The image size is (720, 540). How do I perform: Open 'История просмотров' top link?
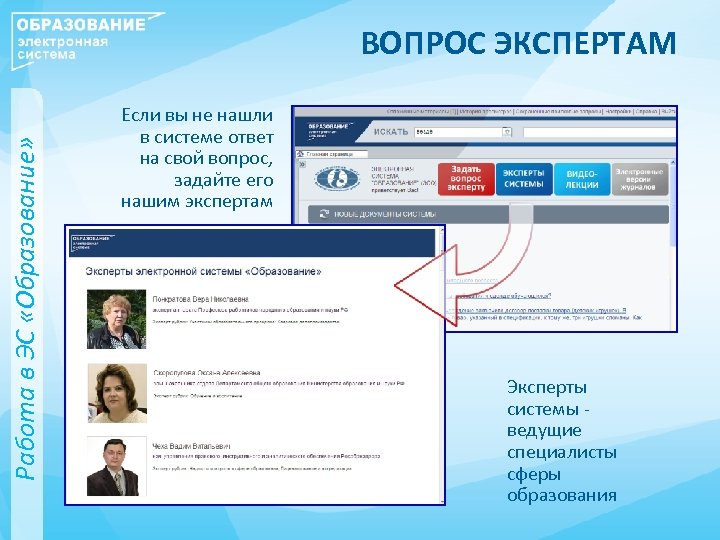pos(485,112)
